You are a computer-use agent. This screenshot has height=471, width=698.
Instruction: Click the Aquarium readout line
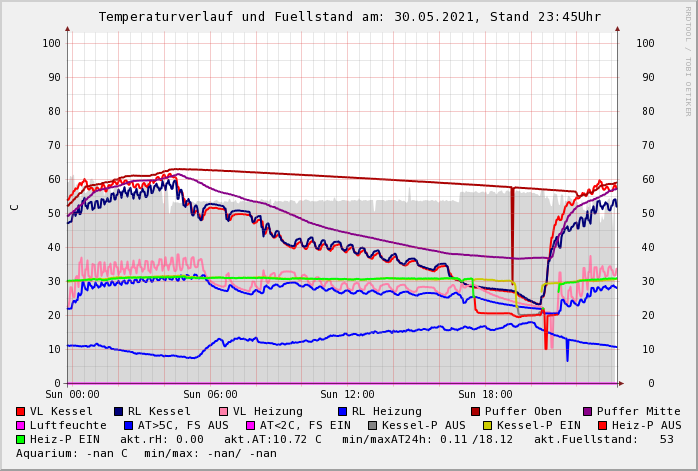click(146, 453)
